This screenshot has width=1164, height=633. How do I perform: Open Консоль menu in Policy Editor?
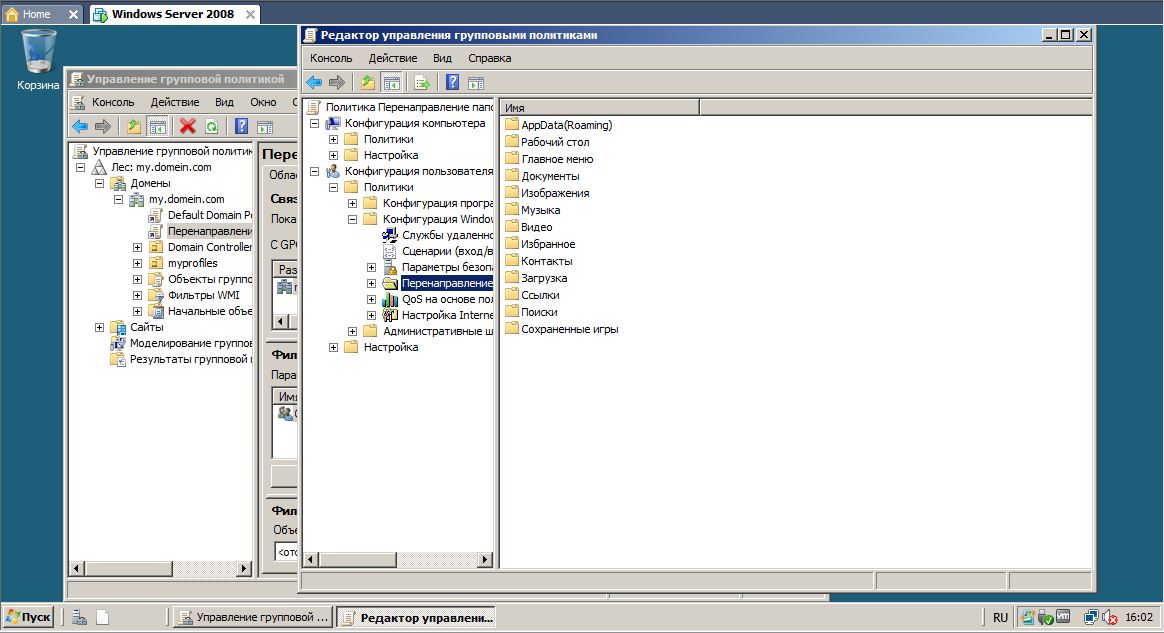[x=331, y=58]
